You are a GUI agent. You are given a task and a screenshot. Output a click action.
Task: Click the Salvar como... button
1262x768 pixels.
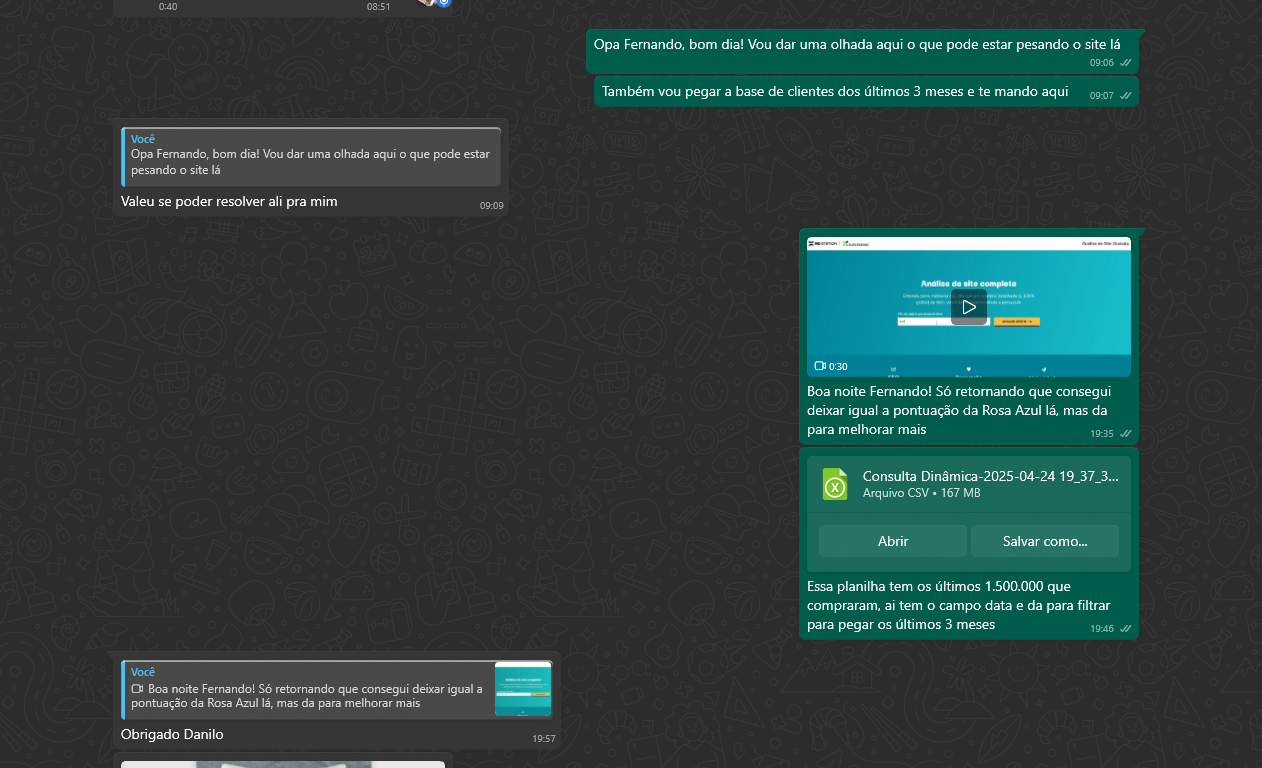coord(1045,541)
